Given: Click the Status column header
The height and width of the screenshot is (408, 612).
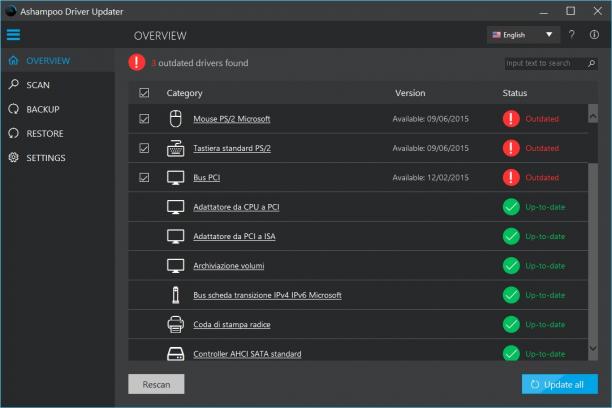Looking at the screenshot, I should [514, 93].
